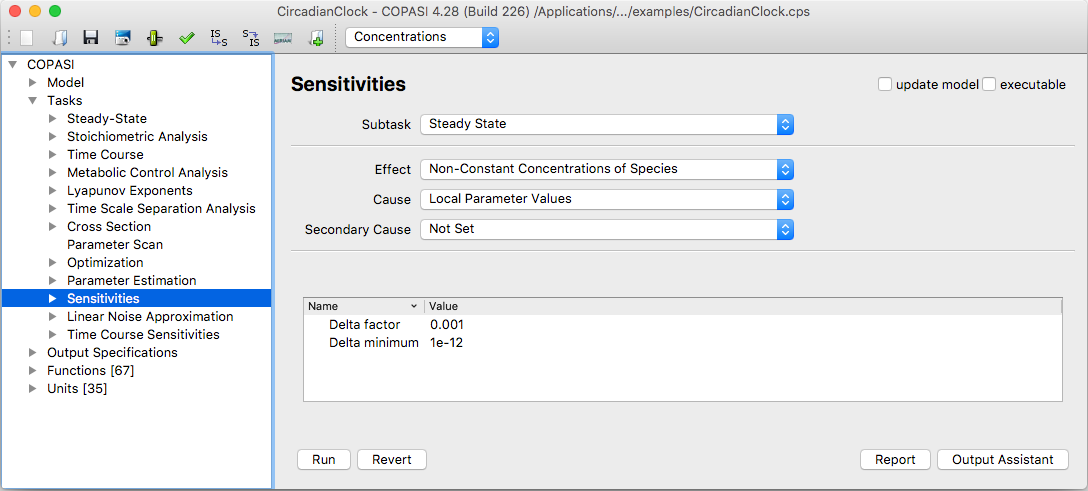Click the Run button
The height and width of the screenshot is (491, 1088).
coord(323,459)
